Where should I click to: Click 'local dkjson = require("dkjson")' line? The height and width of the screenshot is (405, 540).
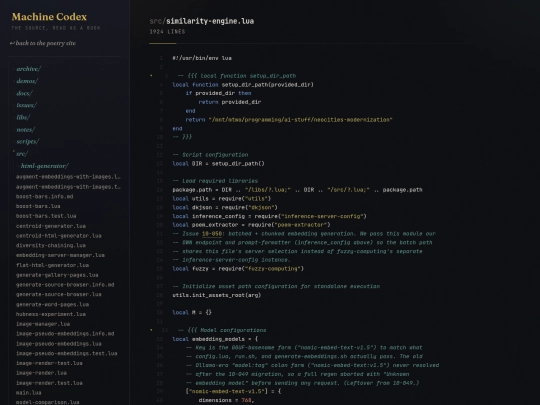(225, 207)
